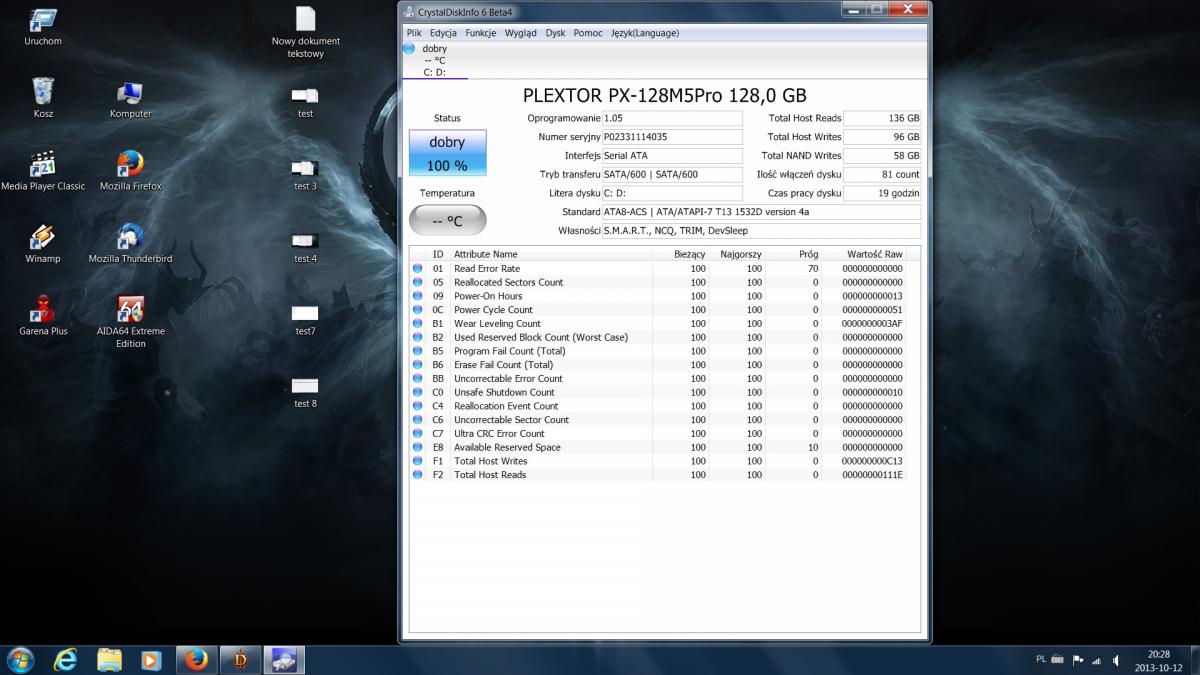Click the Total Host Reads 136 GB value
Viewport: 1200px width, 675px height.
[882, 118]
